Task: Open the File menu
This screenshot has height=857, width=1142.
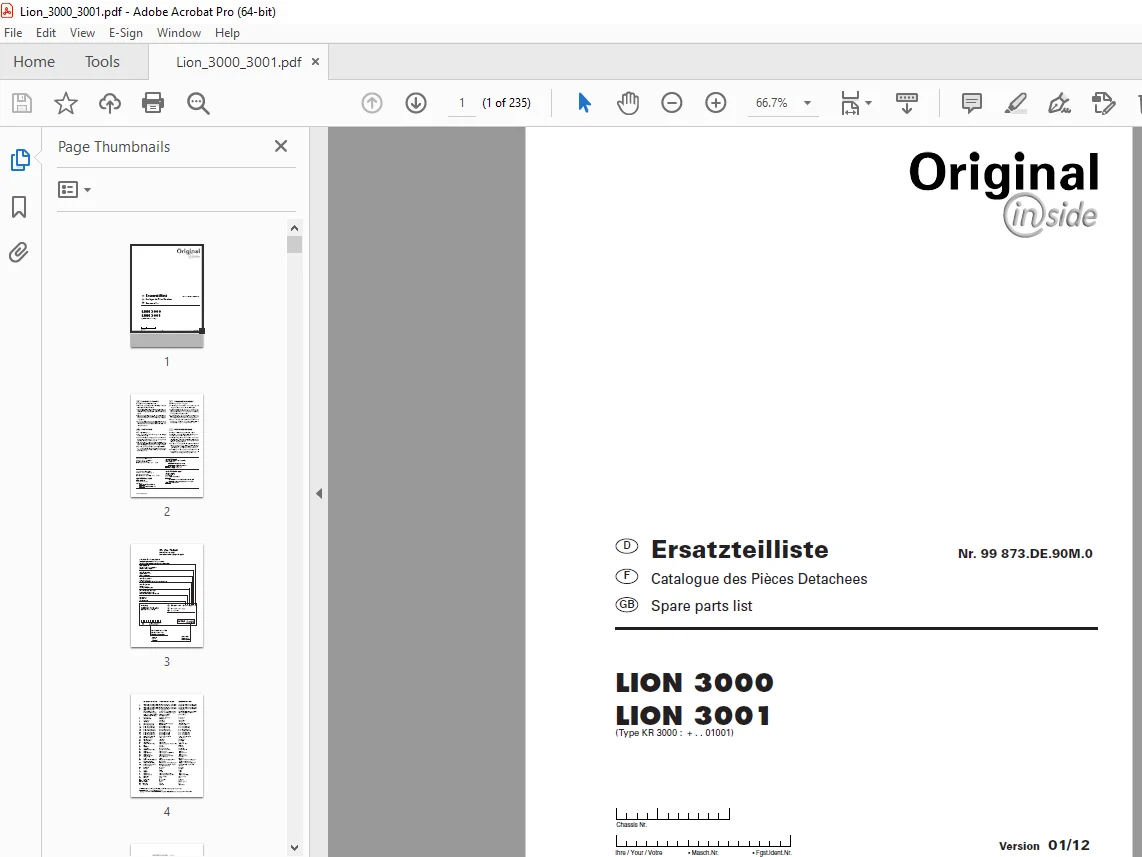Action: pyautogui.click(x=13, y=33)
